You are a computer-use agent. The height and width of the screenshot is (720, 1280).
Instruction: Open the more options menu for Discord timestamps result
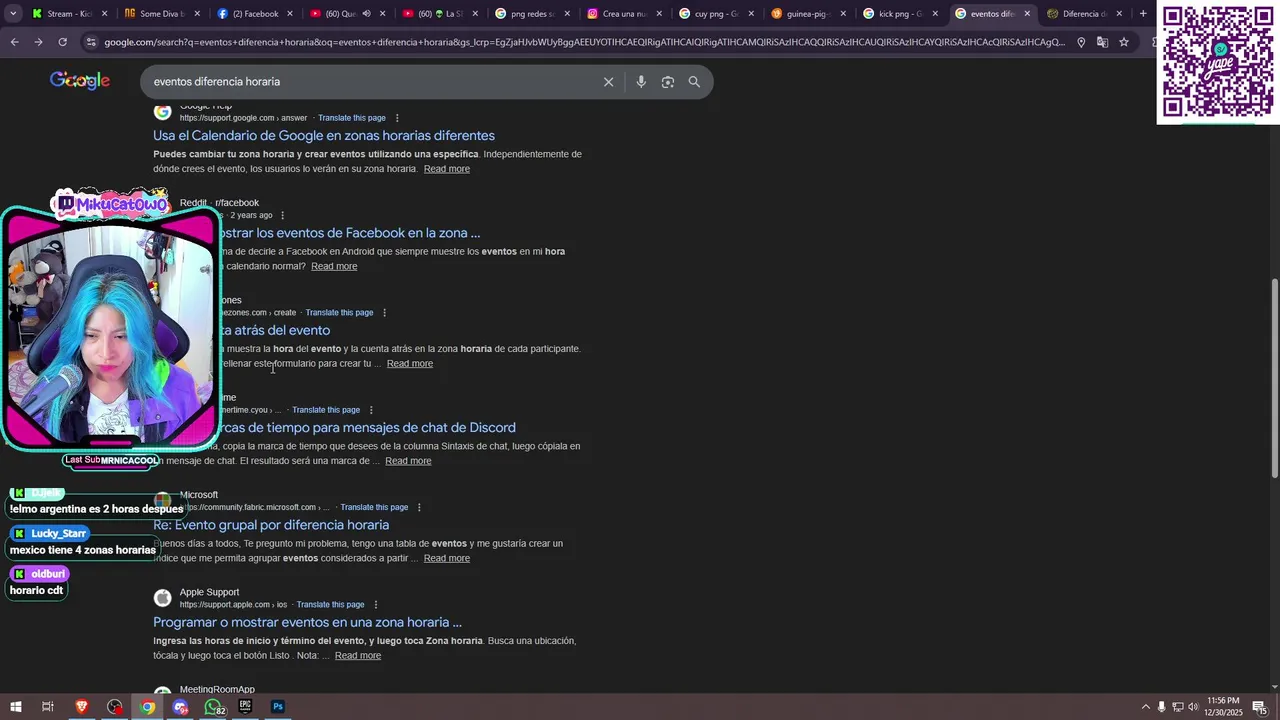(x=371, y=410)
